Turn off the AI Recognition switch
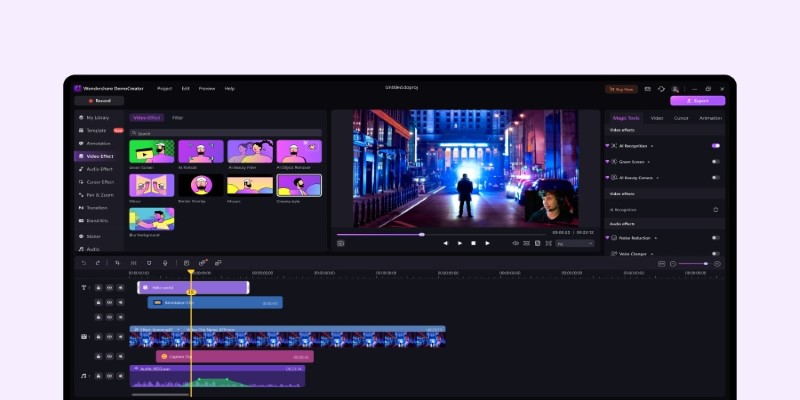This screenshot has height=400, width=800. pyautogui.click(x=715, y=146)
